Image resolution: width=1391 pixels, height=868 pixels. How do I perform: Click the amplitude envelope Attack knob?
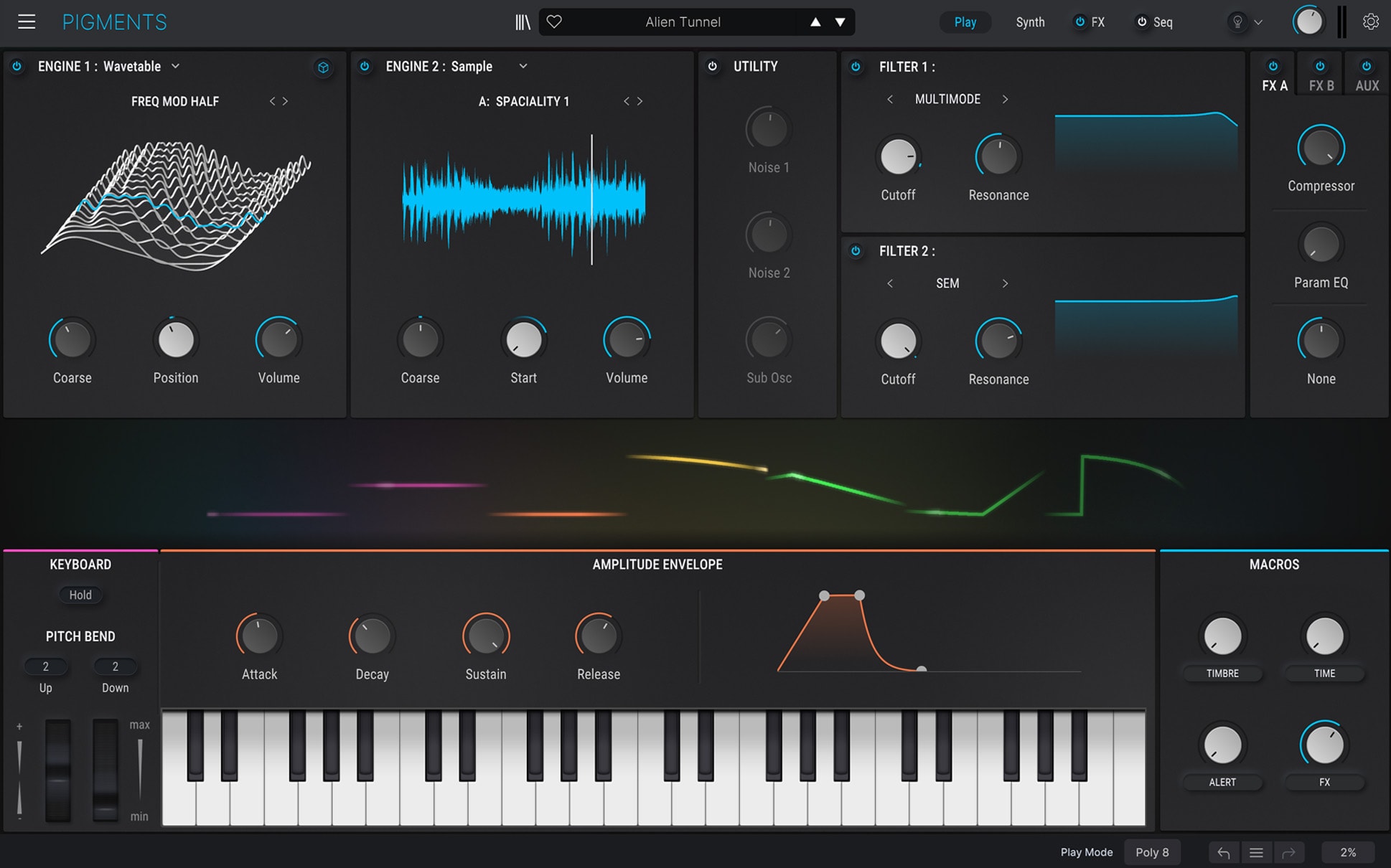pos(259,636)
